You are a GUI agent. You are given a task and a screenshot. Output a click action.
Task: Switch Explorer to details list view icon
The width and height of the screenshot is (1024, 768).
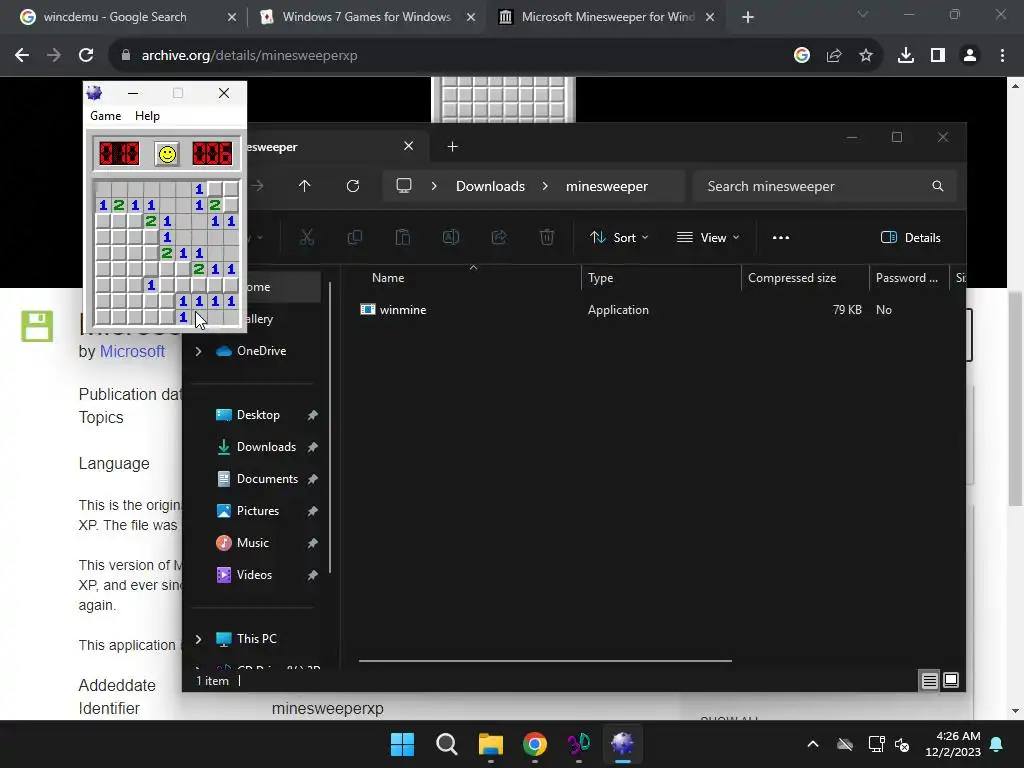pyautogui.click(x=929, y=680)
